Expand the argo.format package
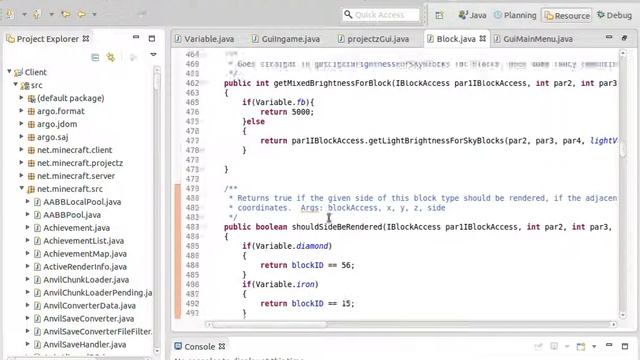The width and height of the screenshot is (640, 360). (x=22, y=111)
